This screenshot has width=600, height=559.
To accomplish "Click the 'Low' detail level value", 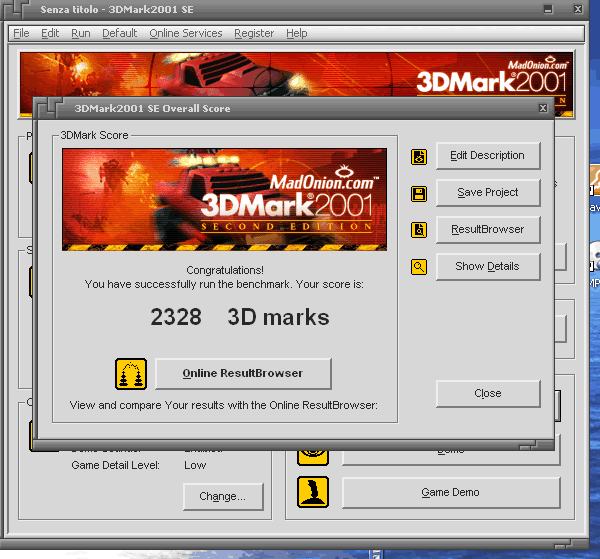I will (195, 466).
